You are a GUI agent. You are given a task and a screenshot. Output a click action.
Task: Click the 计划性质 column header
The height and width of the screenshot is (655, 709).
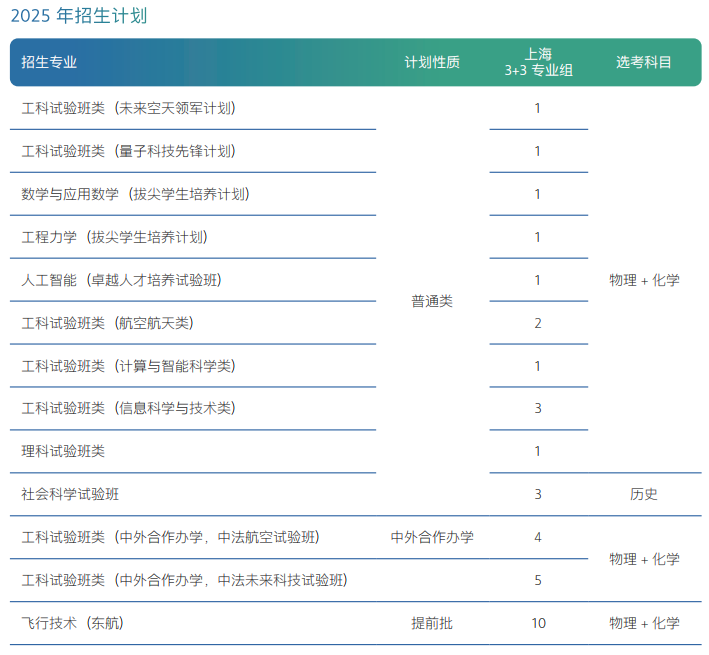432,62
